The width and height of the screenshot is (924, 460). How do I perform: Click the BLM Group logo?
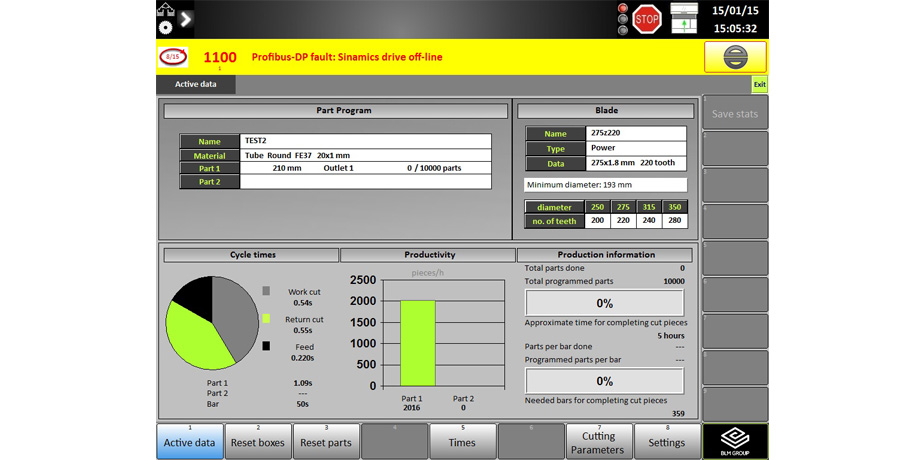click(x=735, y=441)
